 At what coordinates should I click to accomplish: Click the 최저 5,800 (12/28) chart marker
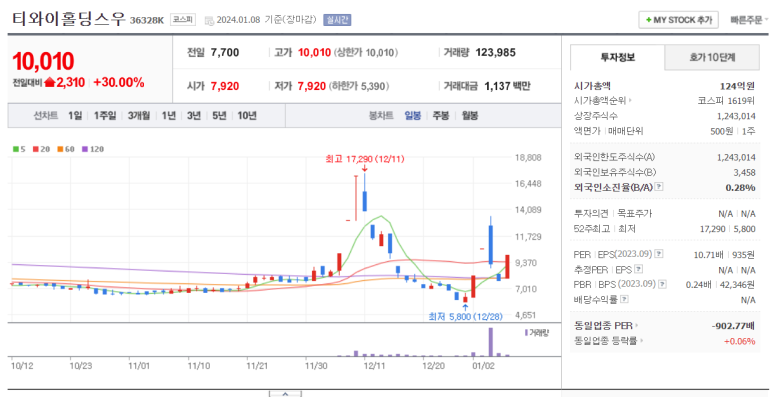pyautogui.click(x=465, y=316)
